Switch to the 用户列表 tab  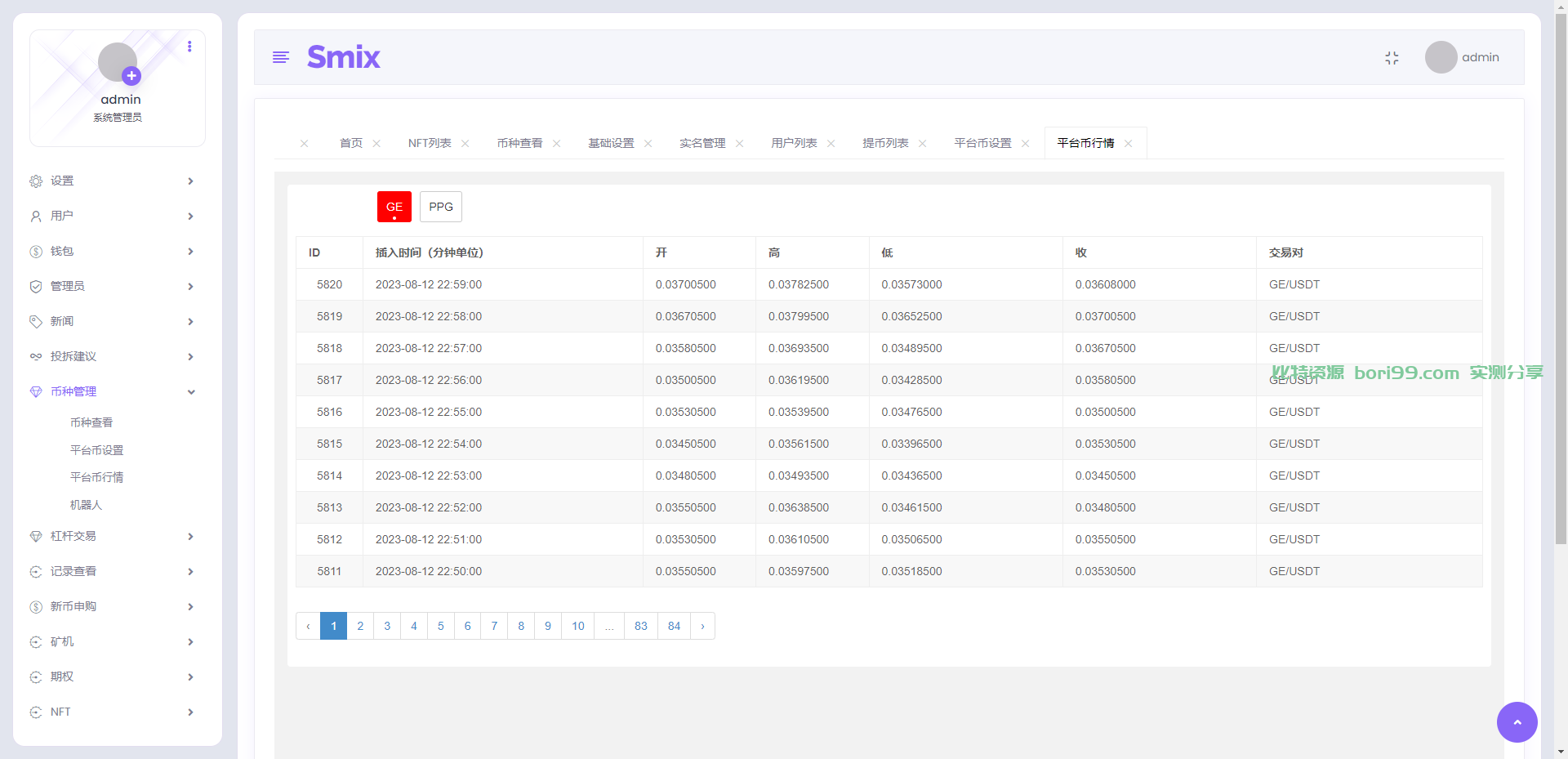(795, 143)
